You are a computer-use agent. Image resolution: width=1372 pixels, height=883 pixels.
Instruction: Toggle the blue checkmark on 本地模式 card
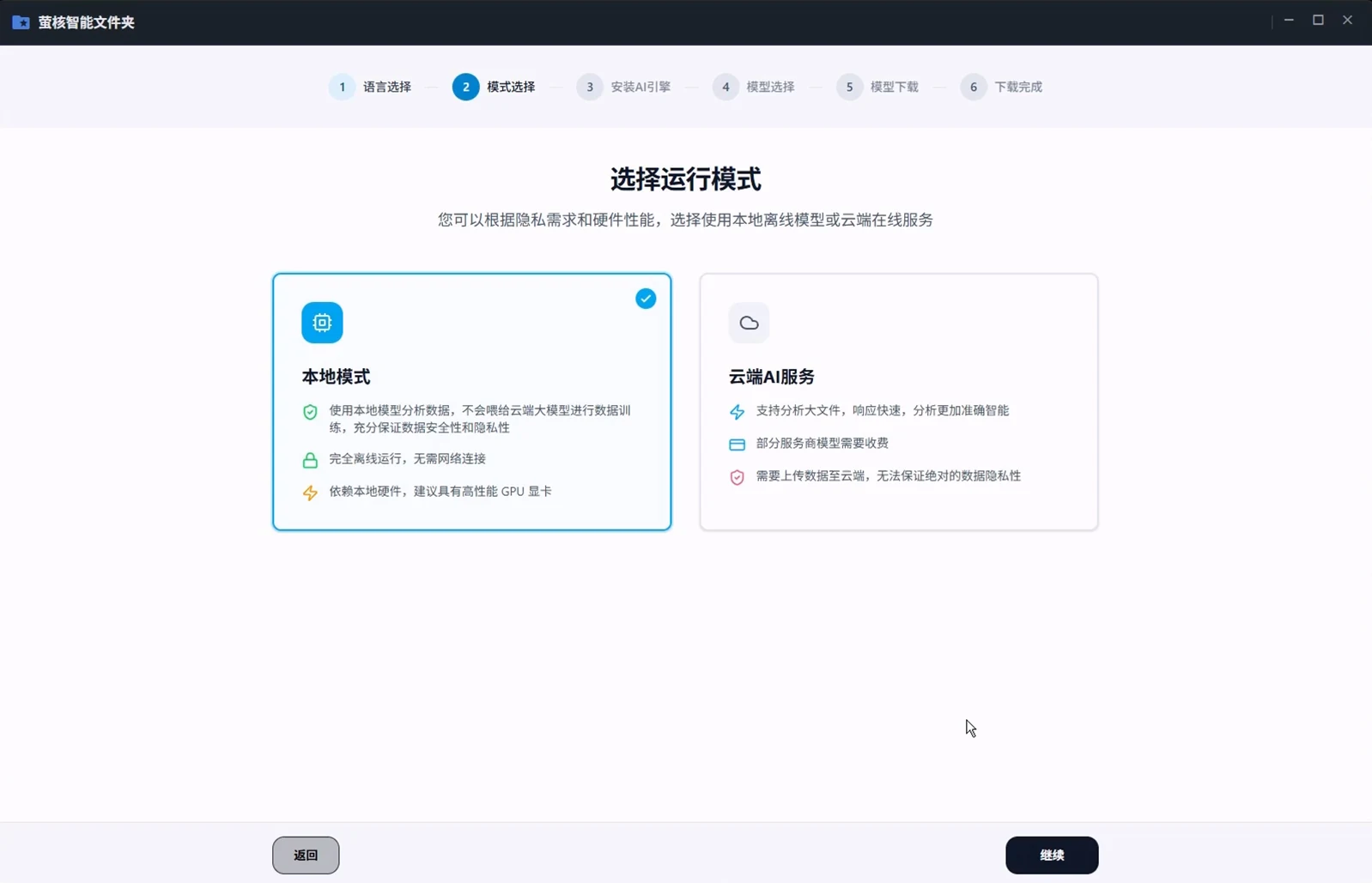click(x=646, y=299)
